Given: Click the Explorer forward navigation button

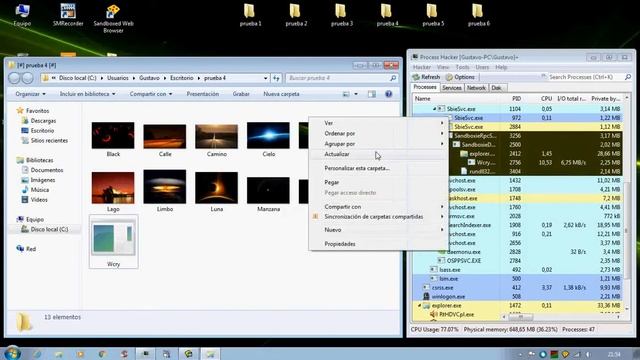Looking at the screenshot, I should coord(27,78).
